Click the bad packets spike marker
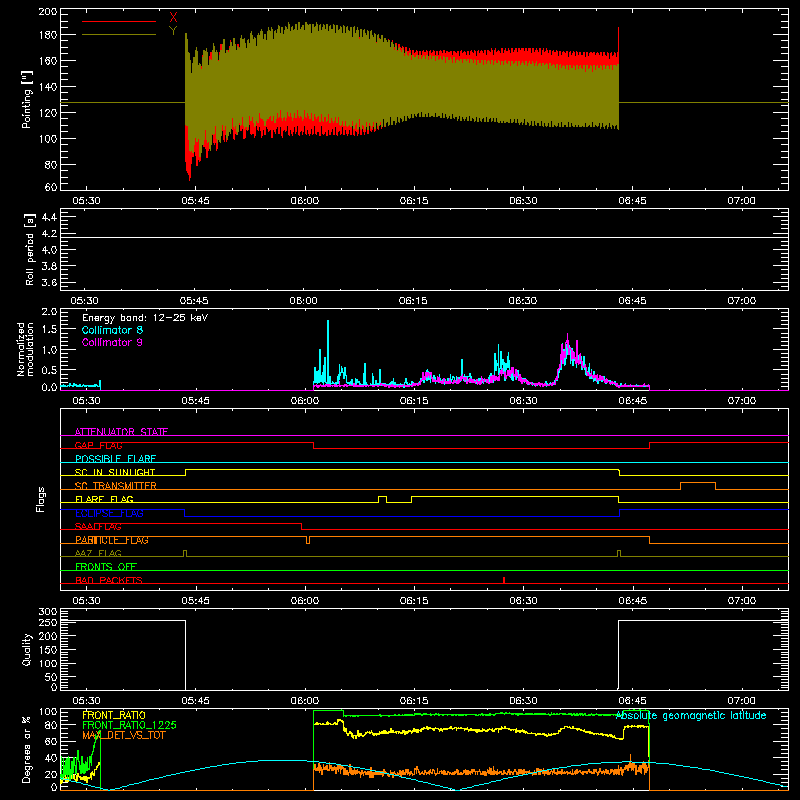 pos(504,580)
